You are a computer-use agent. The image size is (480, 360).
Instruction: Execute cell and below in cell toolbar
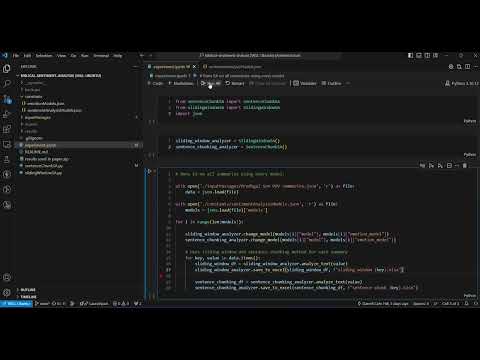tap(440, 166)
